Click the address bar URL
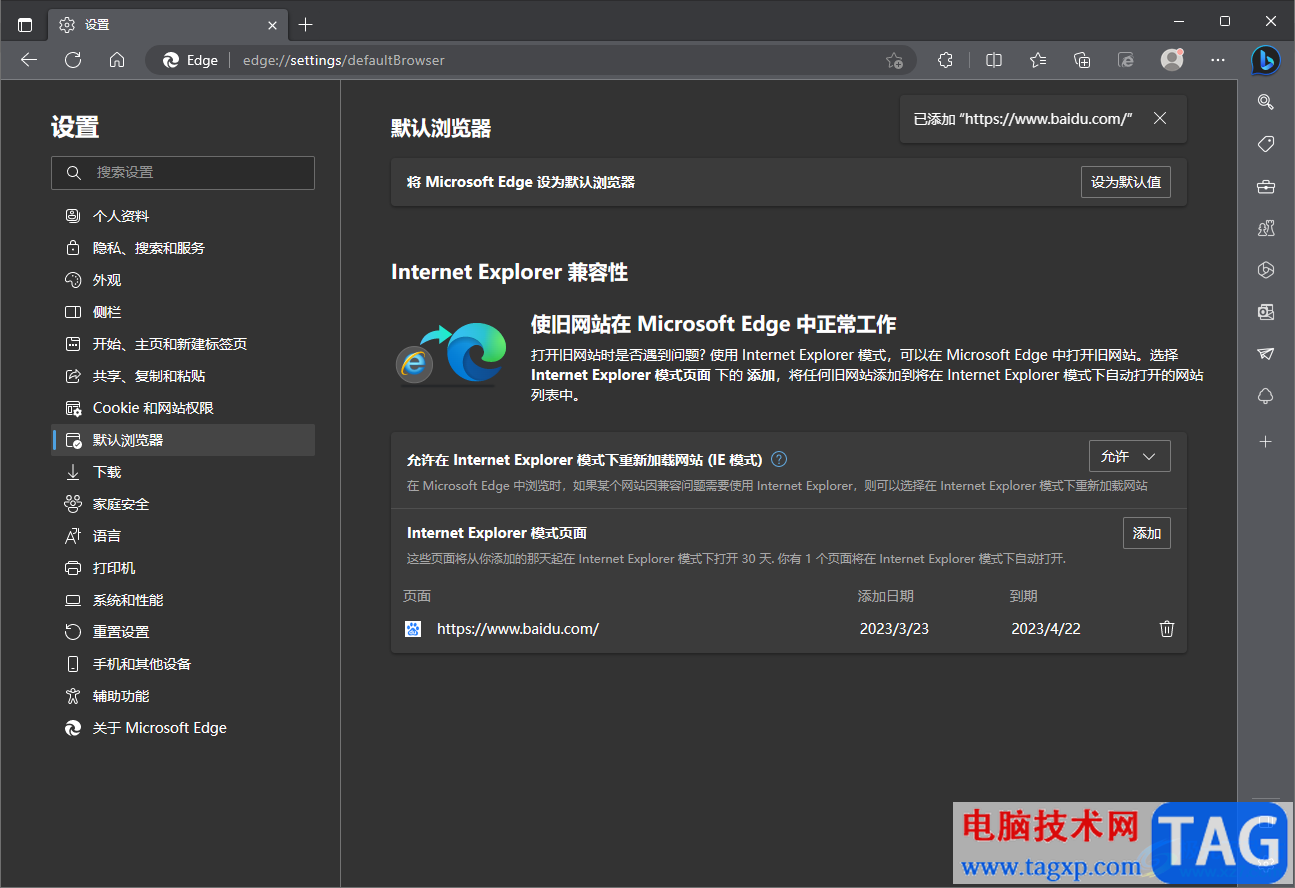This screenshot has height=888, width=1295. 344,60
